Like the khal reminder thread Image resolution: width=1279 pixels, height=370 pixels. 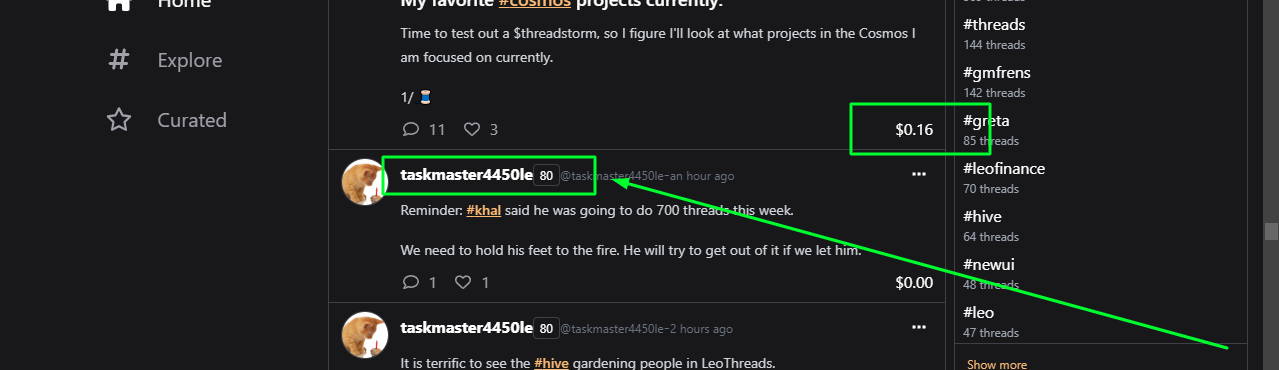[x=463, y=282]
